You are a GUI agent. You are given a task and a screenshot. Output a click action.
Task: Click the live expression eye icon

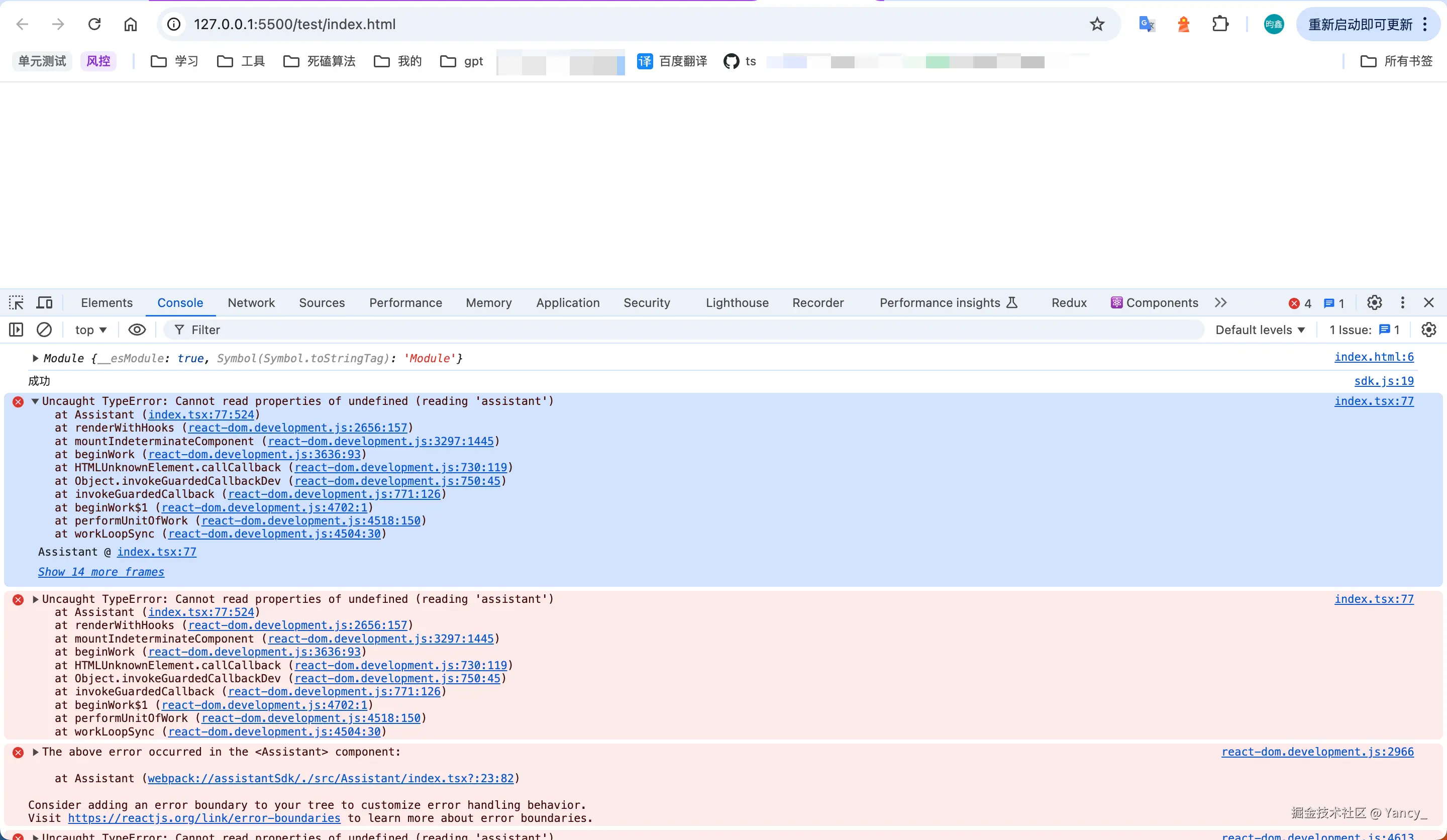pos(137,330)
